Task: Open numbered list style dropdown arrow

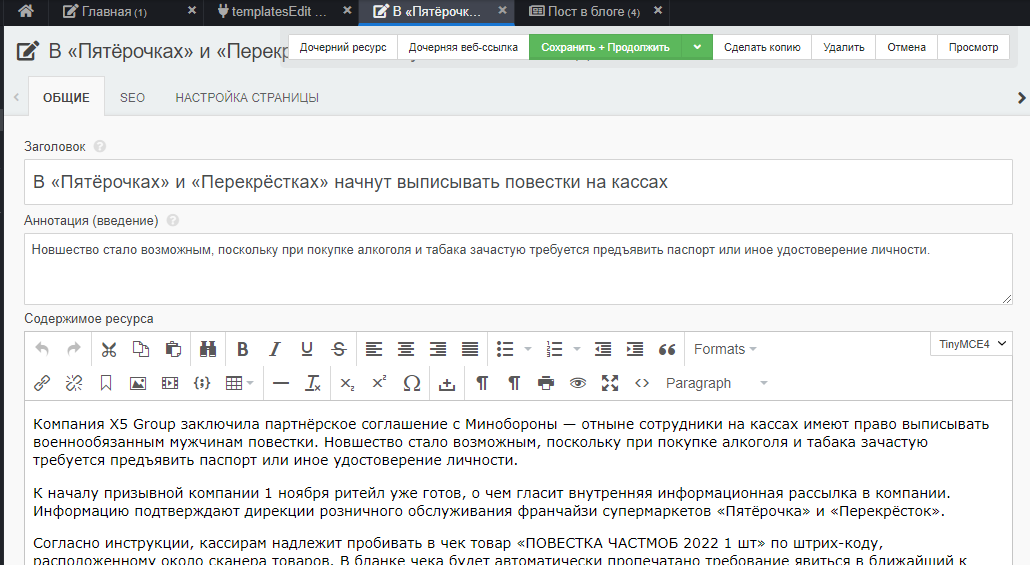Action: (577, 349)
